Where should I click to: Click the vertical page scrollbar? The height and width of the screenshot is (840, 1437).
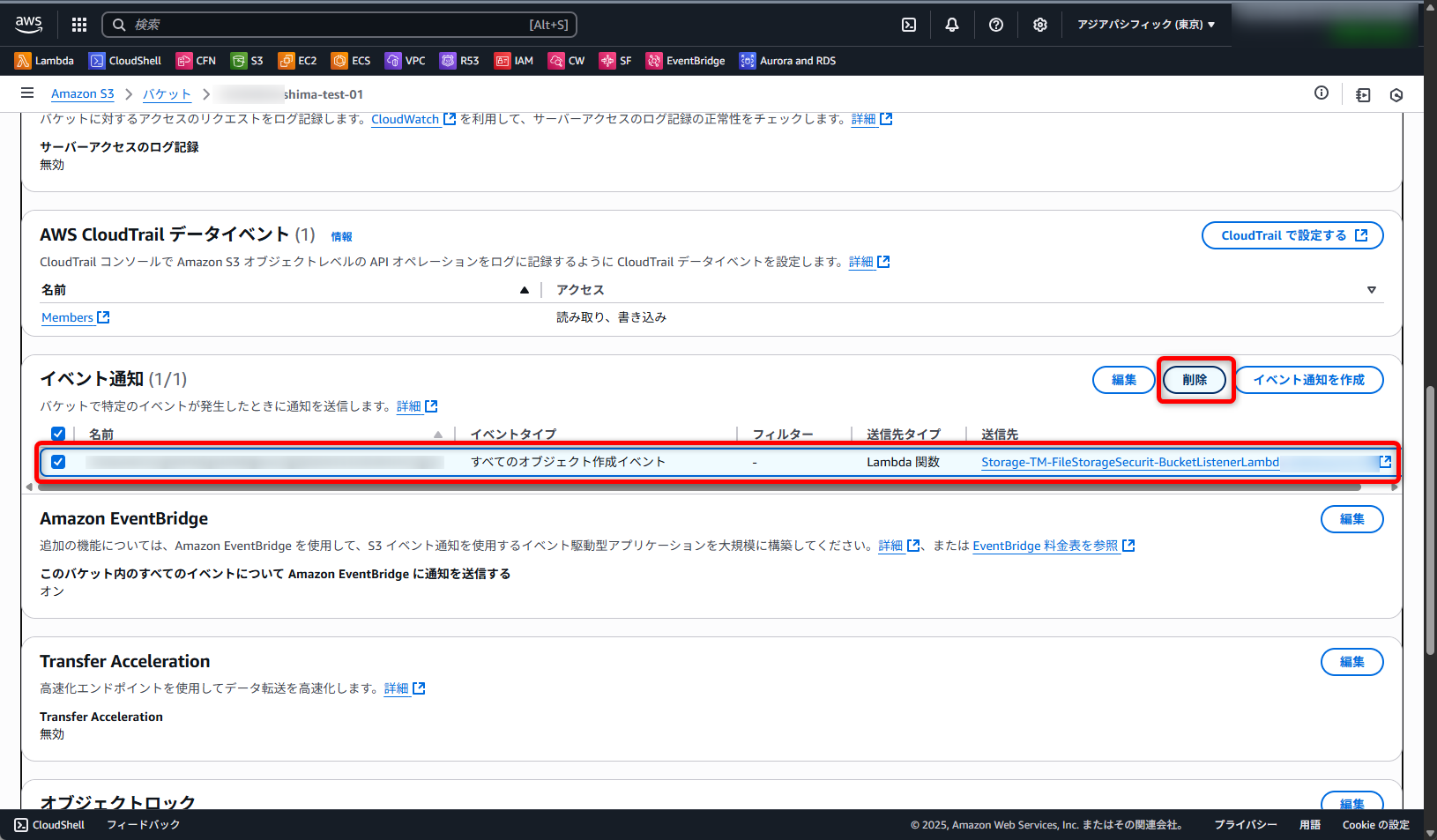[1430, 520]
